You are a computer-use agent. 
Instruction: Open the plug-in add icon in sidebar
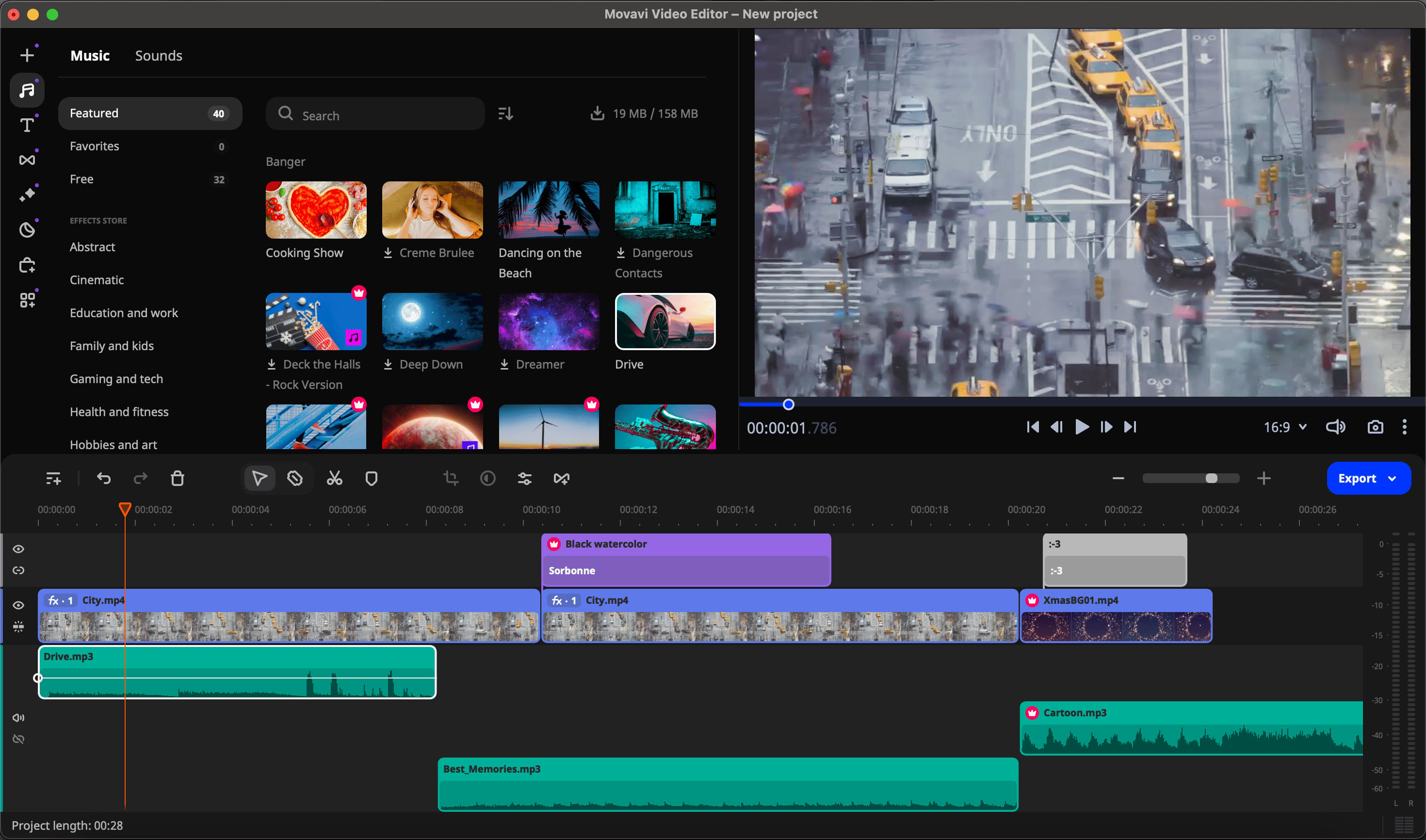[27, 264]
